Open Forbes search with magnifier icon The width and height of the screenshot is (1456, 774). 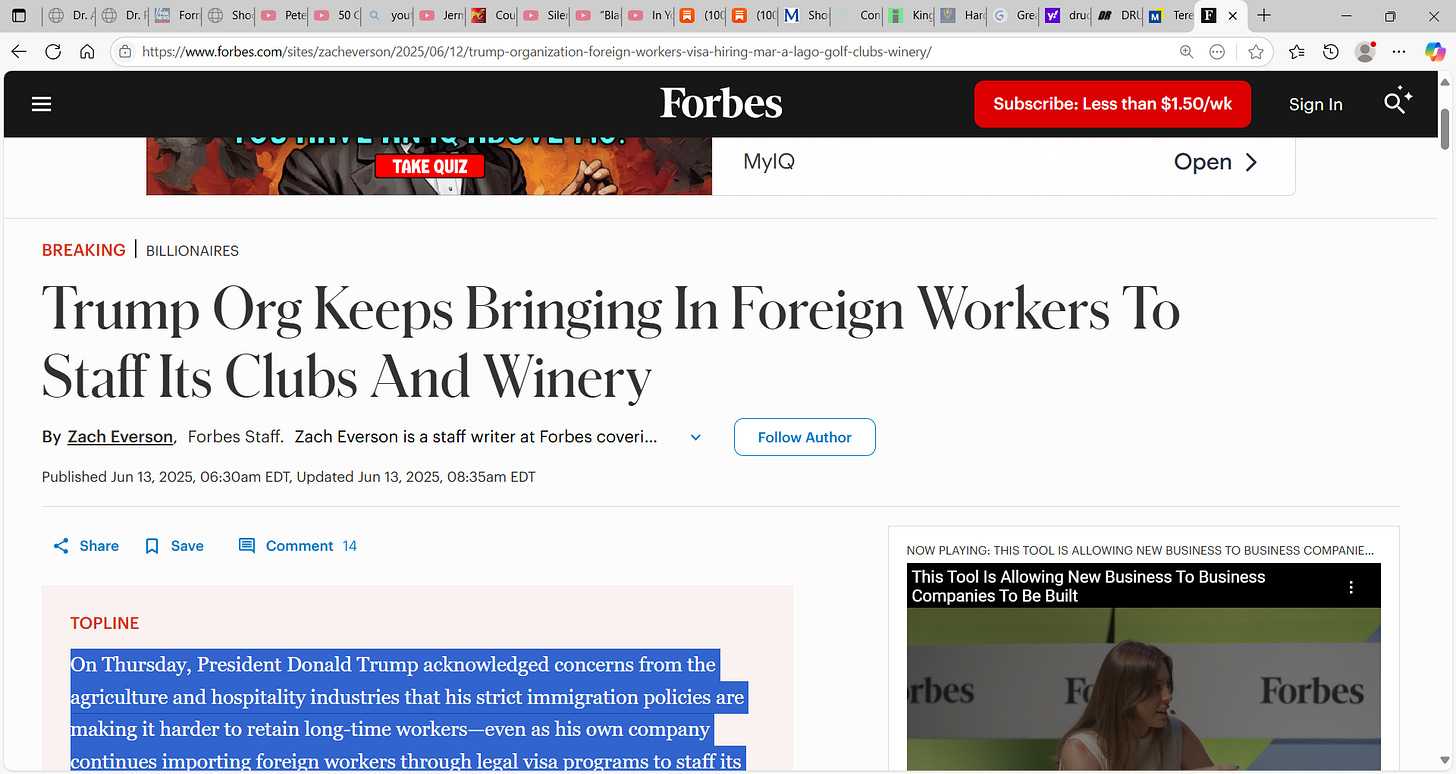[1397, 101]
